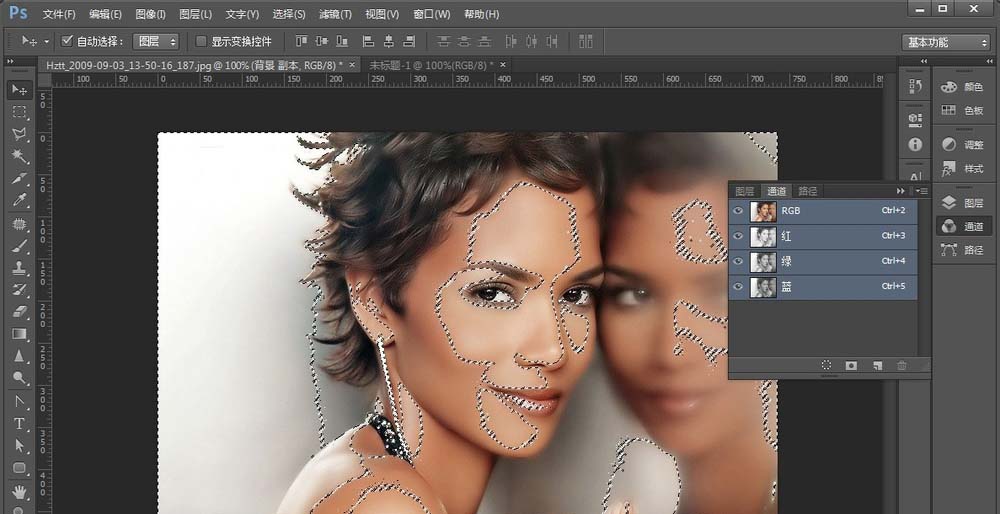Hide the 红 channel visibility eye

pos(738,237)
